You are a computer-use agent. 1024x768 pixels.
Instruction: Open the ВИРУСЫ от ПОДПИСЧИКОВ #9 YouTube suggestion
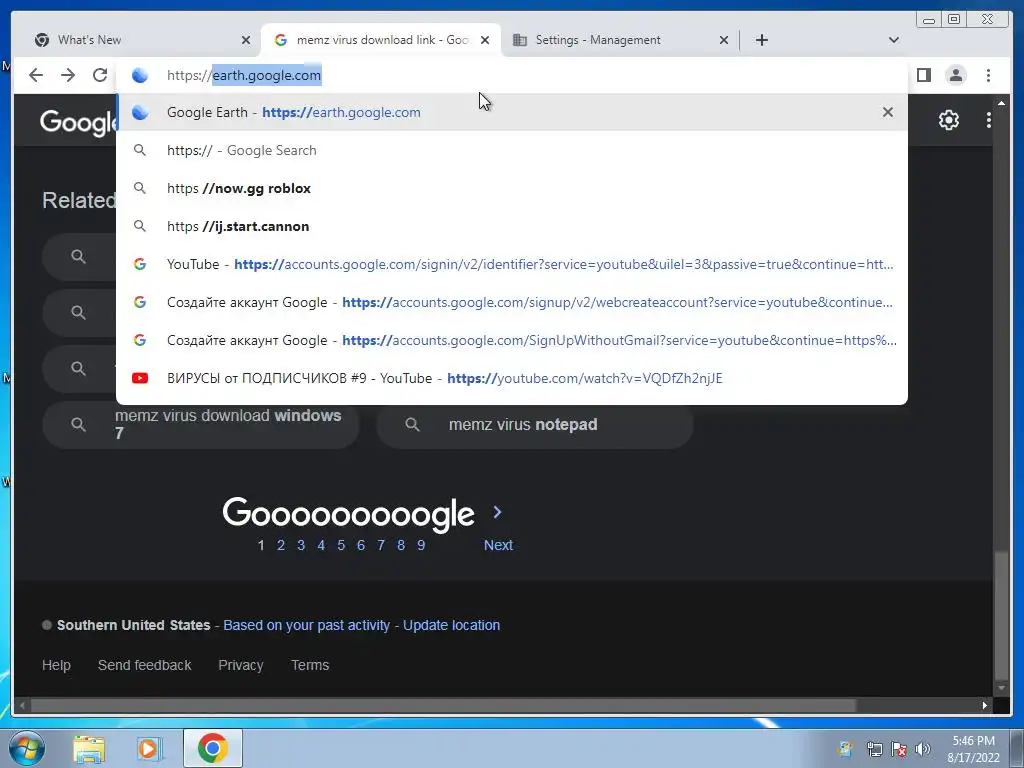[511, 378]
